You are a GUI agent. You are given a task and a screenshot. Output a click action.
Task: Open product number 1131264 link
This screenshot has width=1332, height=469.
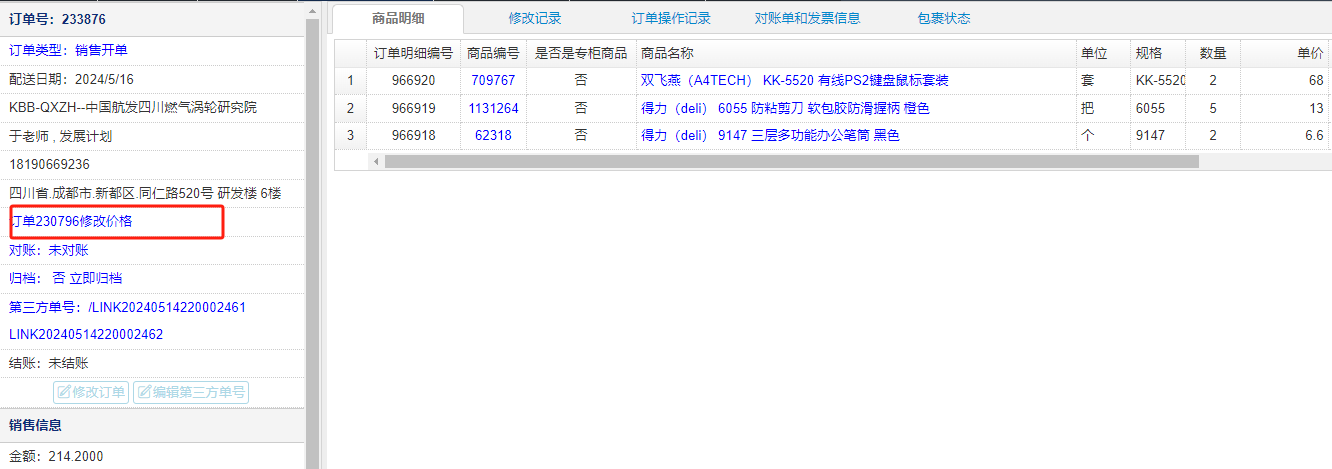[493, 108]
